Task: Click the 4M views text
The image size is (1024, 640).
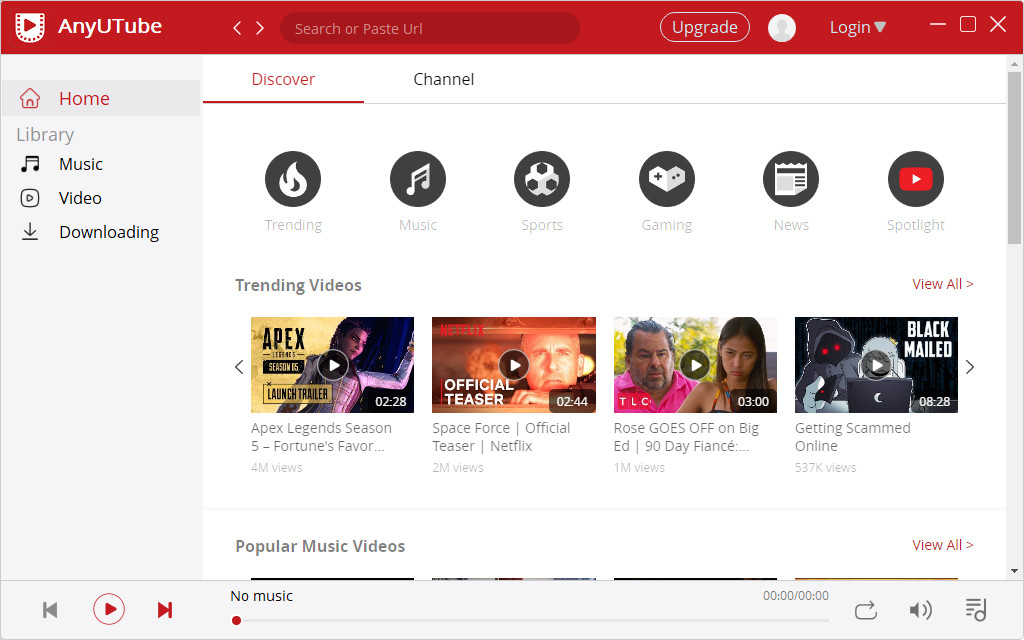Action: (276, 468)
